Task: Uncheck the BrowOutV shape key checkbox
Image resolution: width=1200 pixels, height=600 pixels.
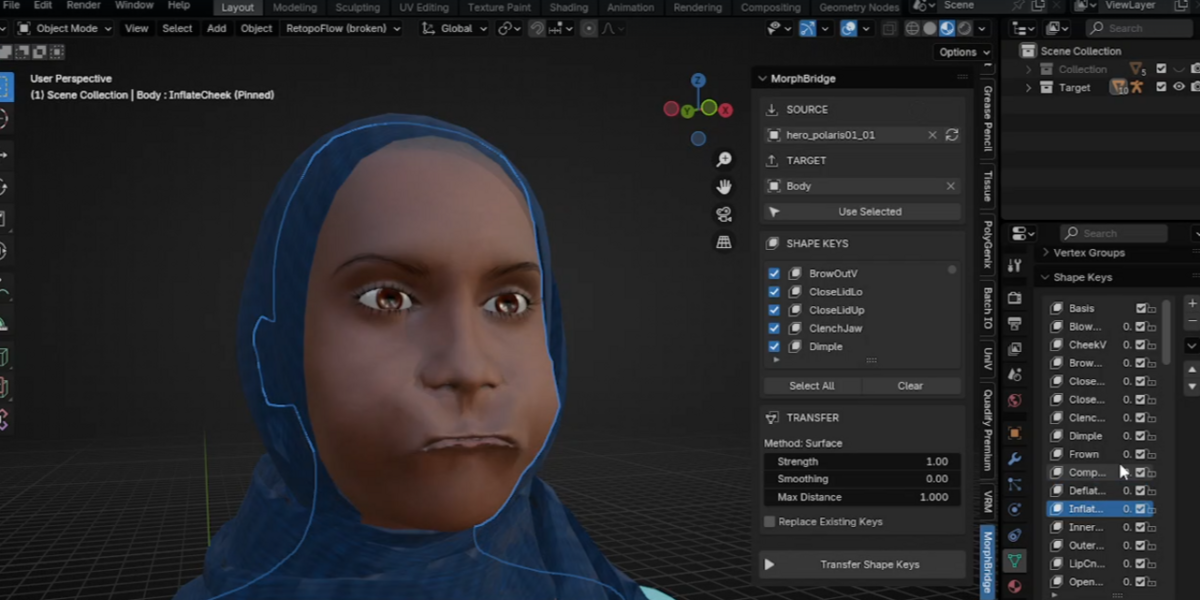Action: tap(774, 273)
